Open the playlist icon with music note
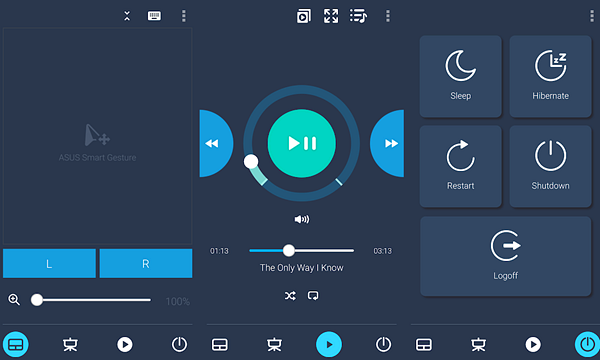Image resolution: width=600 pixels, height=360 pixels. pos(358,16)
